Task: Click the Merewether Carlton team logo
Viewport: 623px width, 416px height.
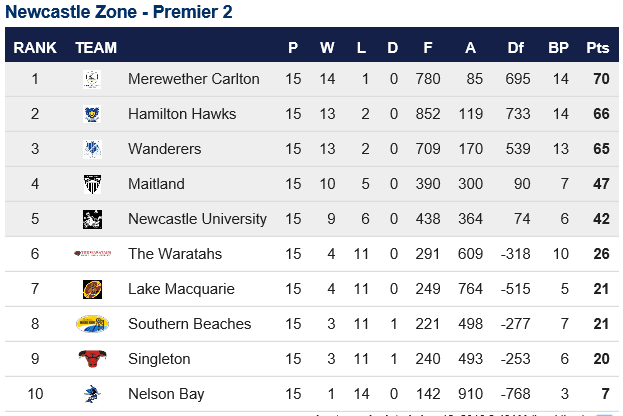Action: 92,79
